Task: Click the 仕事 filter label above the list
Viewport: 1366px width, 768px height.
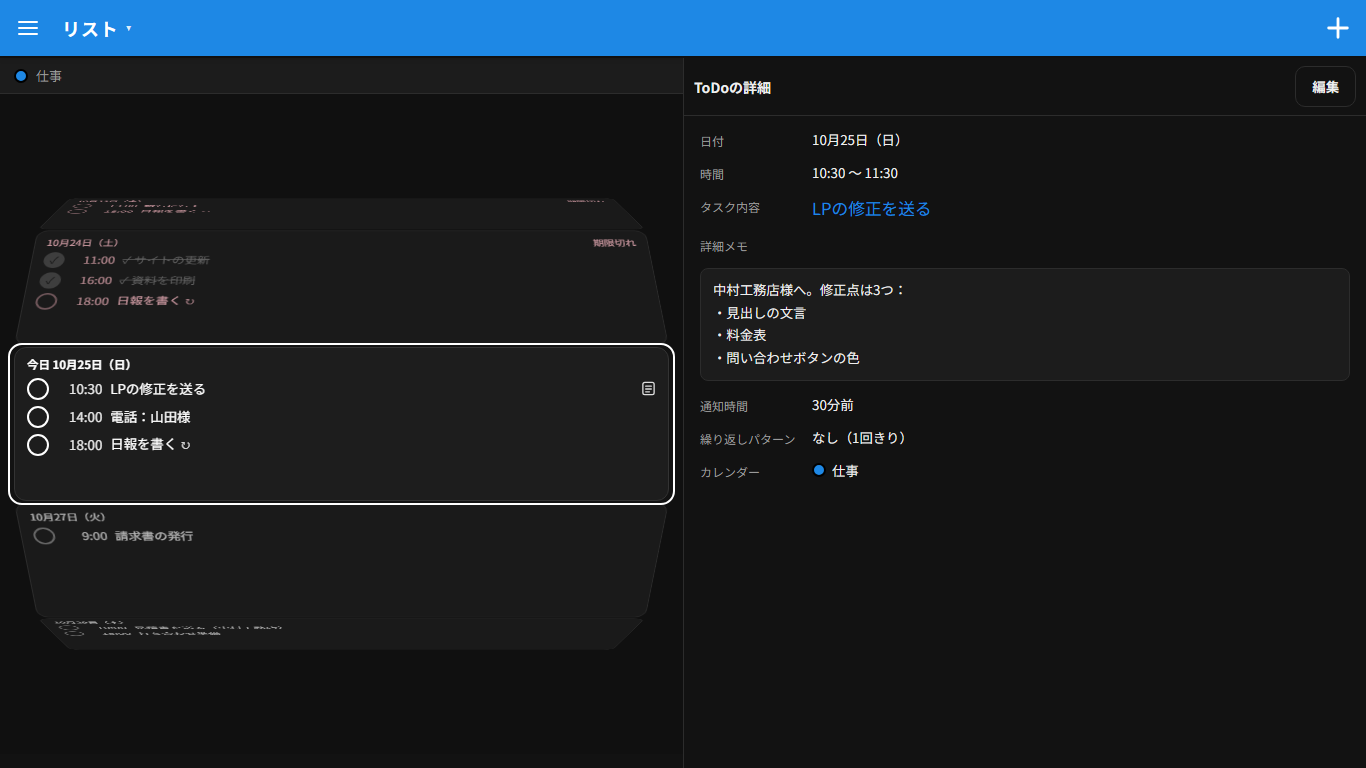Action: click(49, 76)
